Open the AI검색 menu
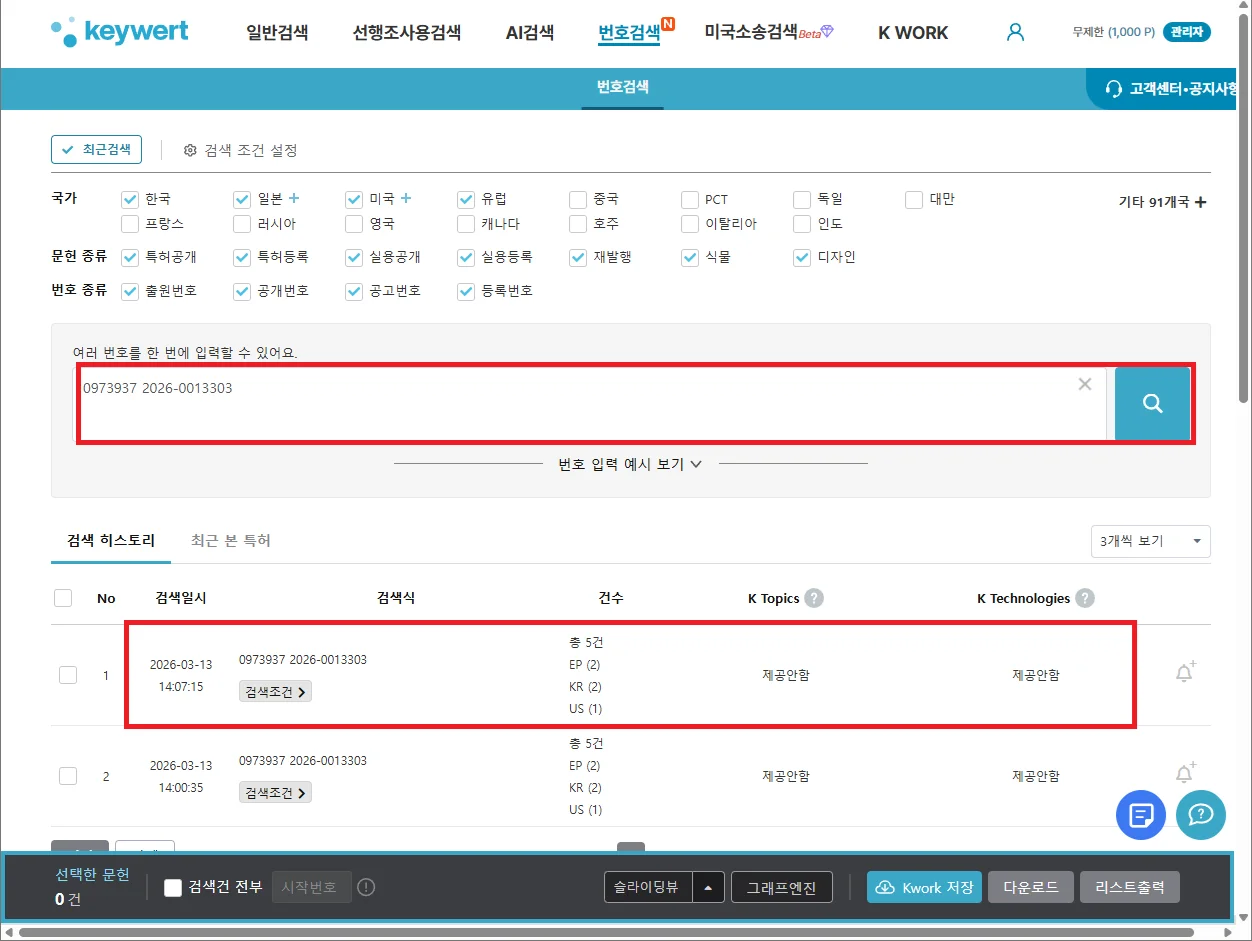 529,32
